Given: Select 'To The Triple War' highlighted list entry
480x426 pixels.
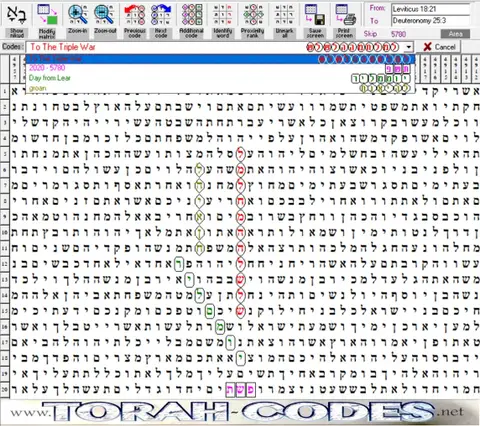Looking at the screenshot, I should (x=220, y=59).
